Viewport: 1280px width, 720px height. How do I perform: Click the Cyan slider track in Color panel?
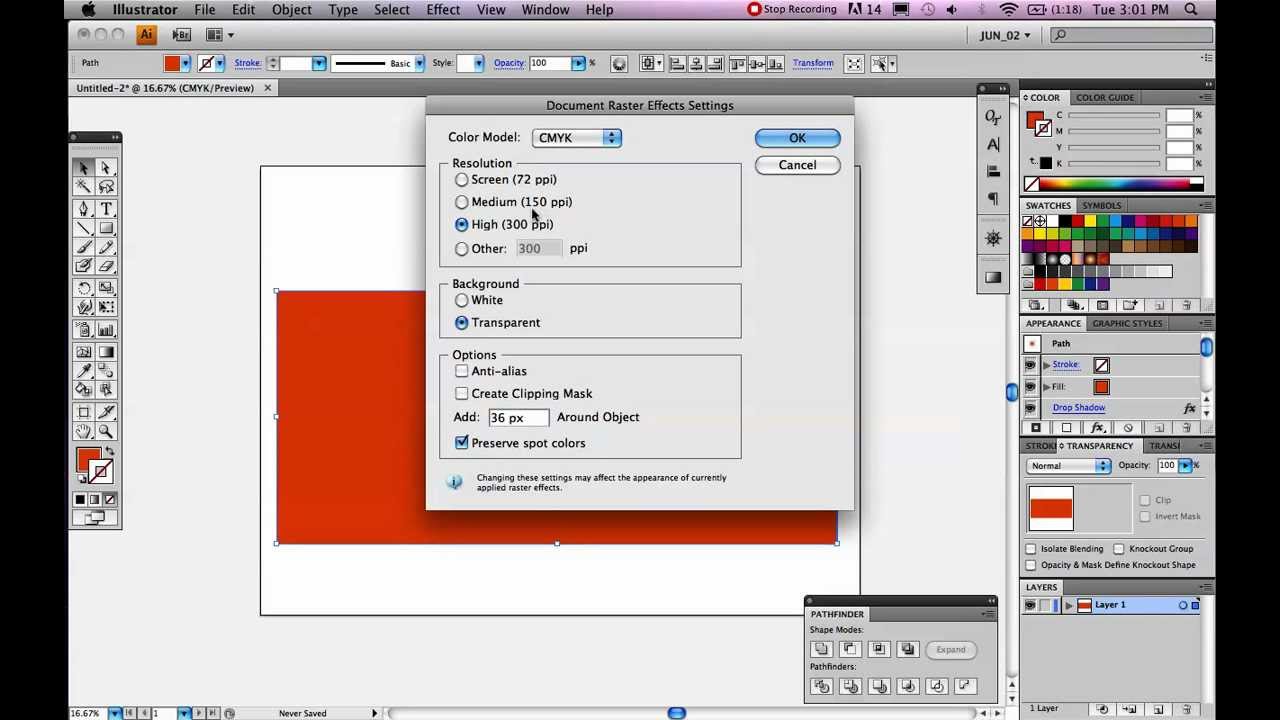coord(1113,116)
